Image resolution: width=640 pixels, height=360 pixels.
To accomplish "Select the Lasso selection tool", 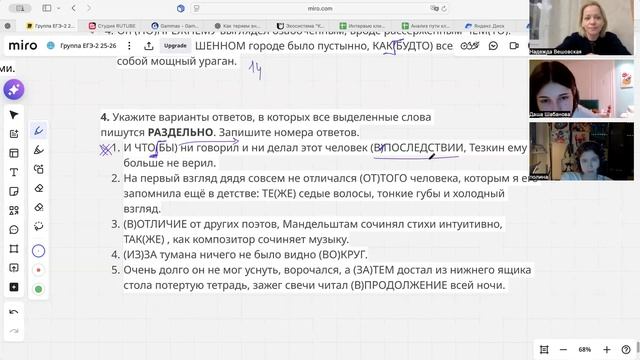I will pyautogui.click(x=39, y=226).
